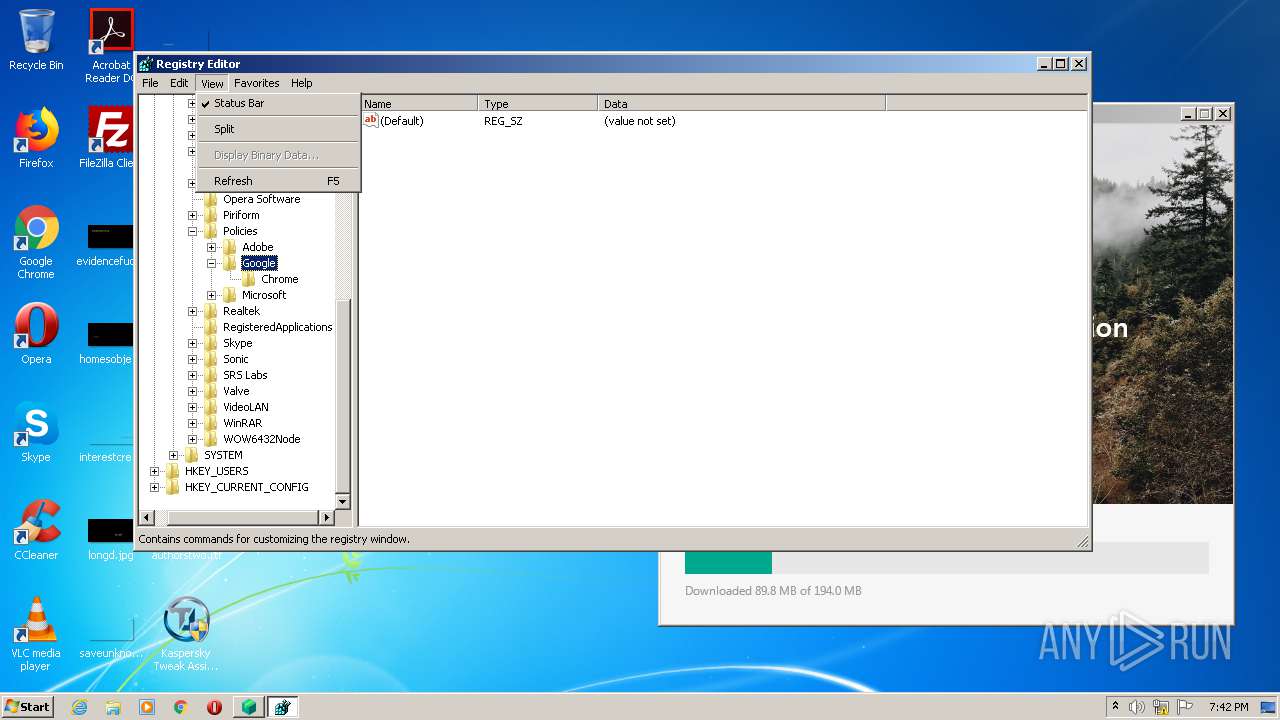Screen dimensions: 1280x720
Task: Open the volume tray icon
Action: click(x=1137, y=707)
